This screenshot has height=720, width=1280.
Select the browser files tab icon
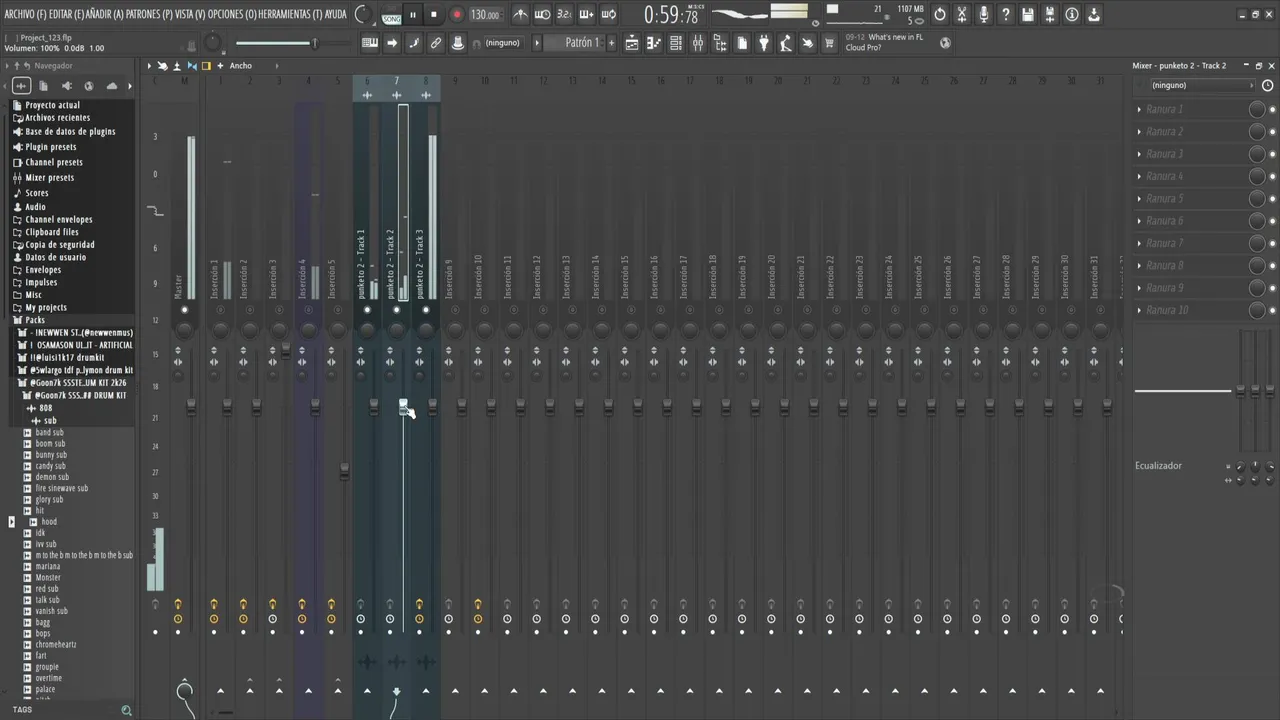[x=44, y=86]
